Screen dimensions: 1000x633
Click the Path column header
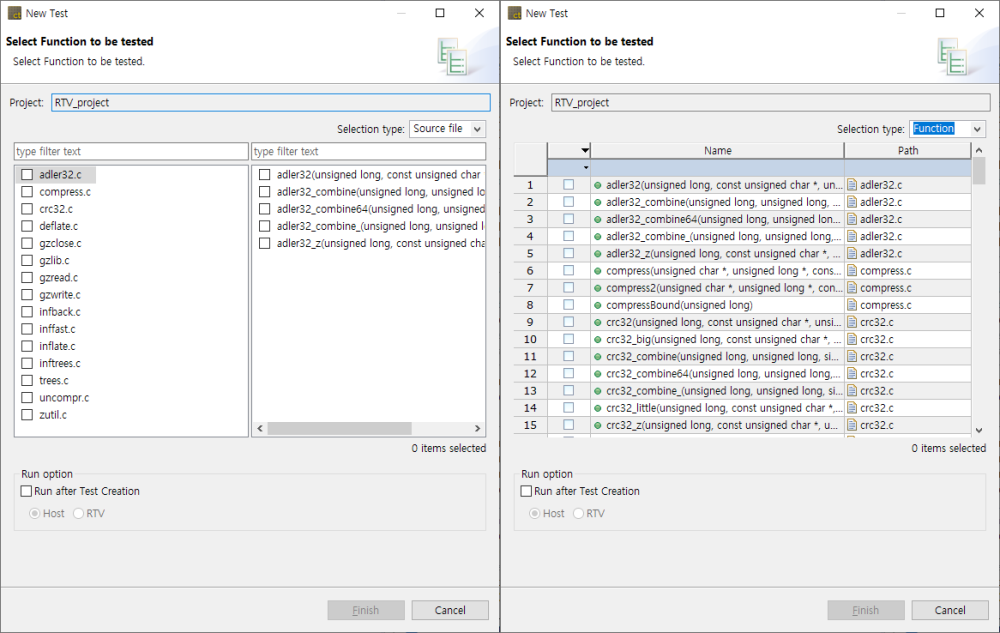pos(908,150)
